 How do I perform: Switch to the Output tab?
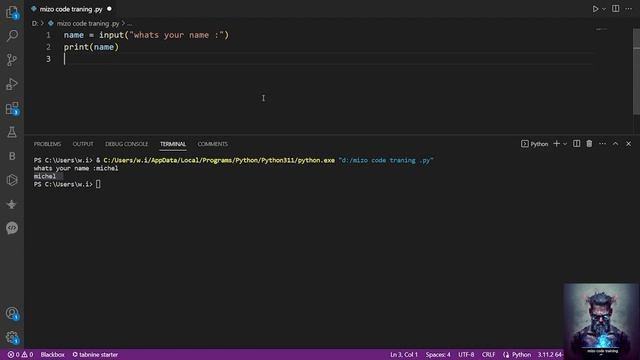pos(83,144)
